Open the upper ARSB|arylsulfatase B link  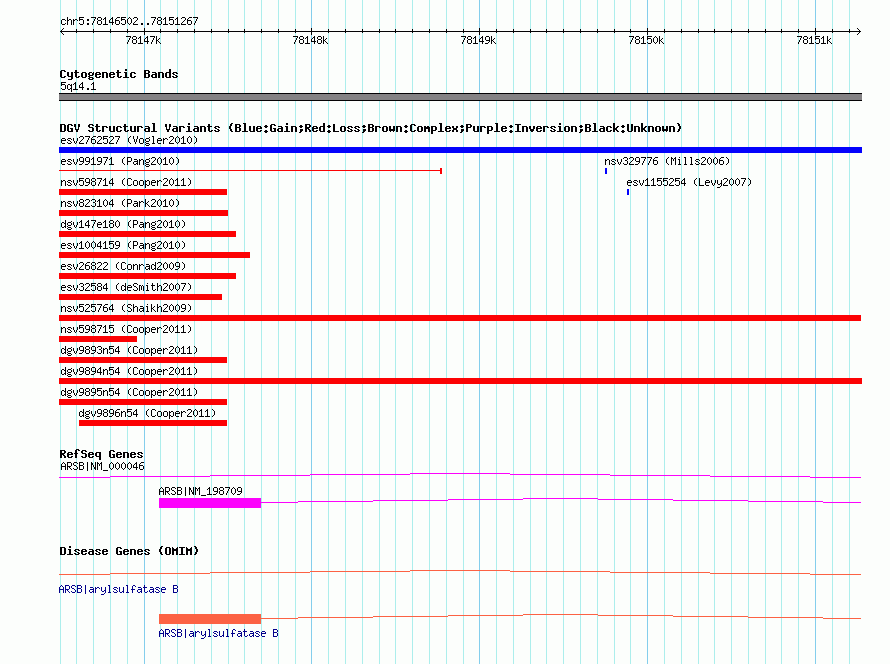(x=118, y=590)
